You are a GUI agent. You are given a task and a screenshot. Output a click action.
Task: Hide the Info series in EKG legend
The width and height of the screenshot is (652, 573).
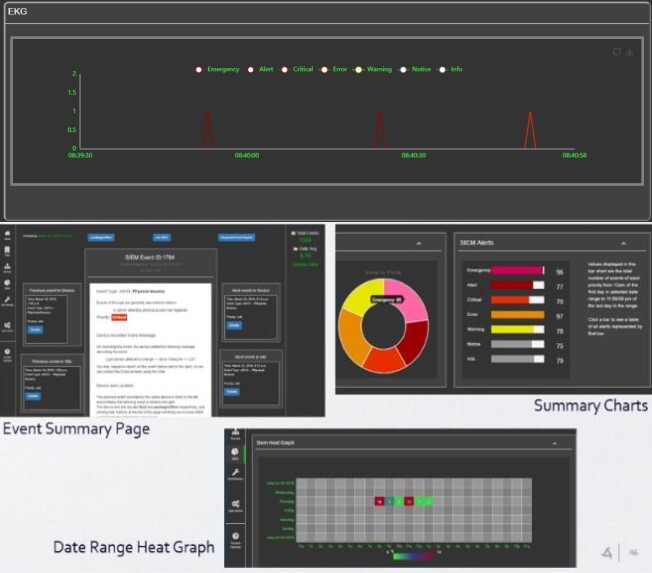click(x=451, y=69)
